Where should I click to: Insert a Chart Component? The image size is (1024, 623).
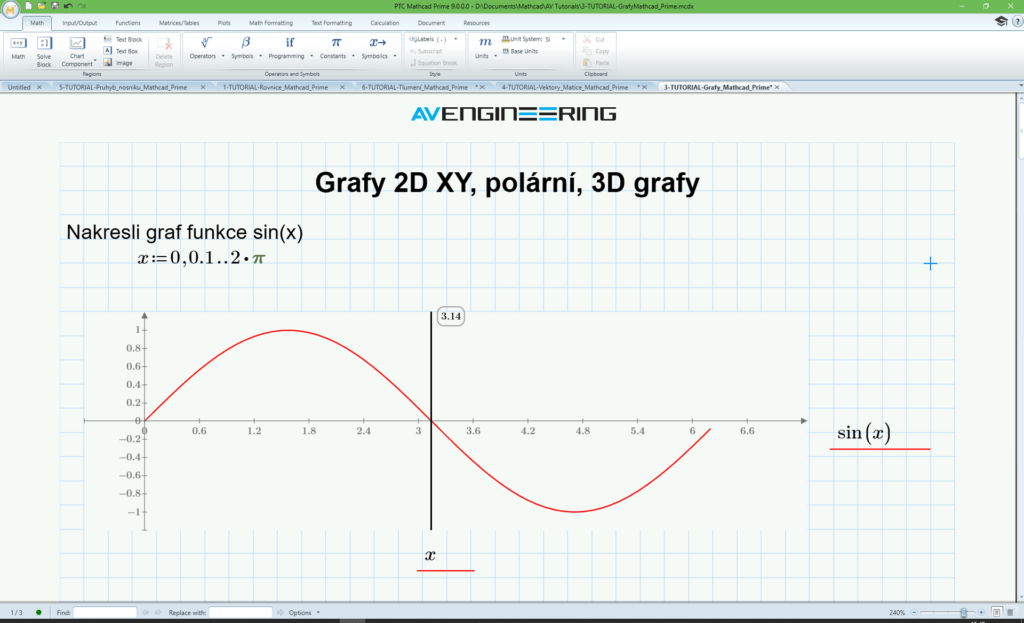tap(77, 52)
